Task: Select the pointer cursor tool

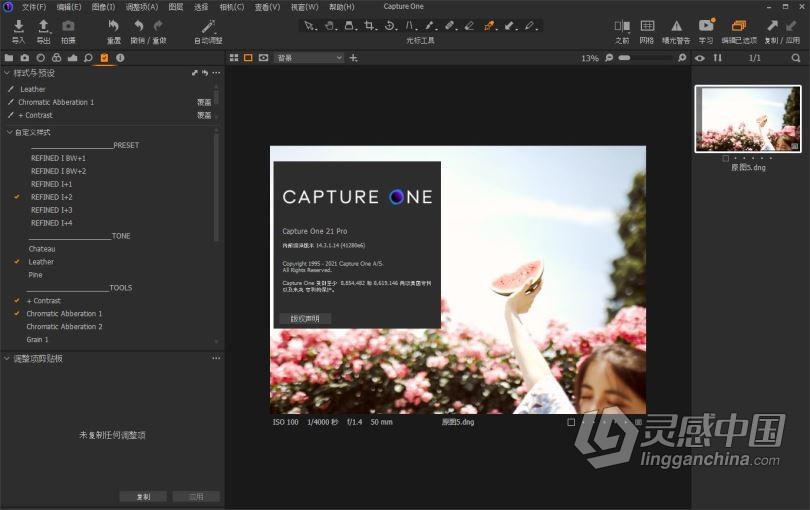Action: point(309,25)
